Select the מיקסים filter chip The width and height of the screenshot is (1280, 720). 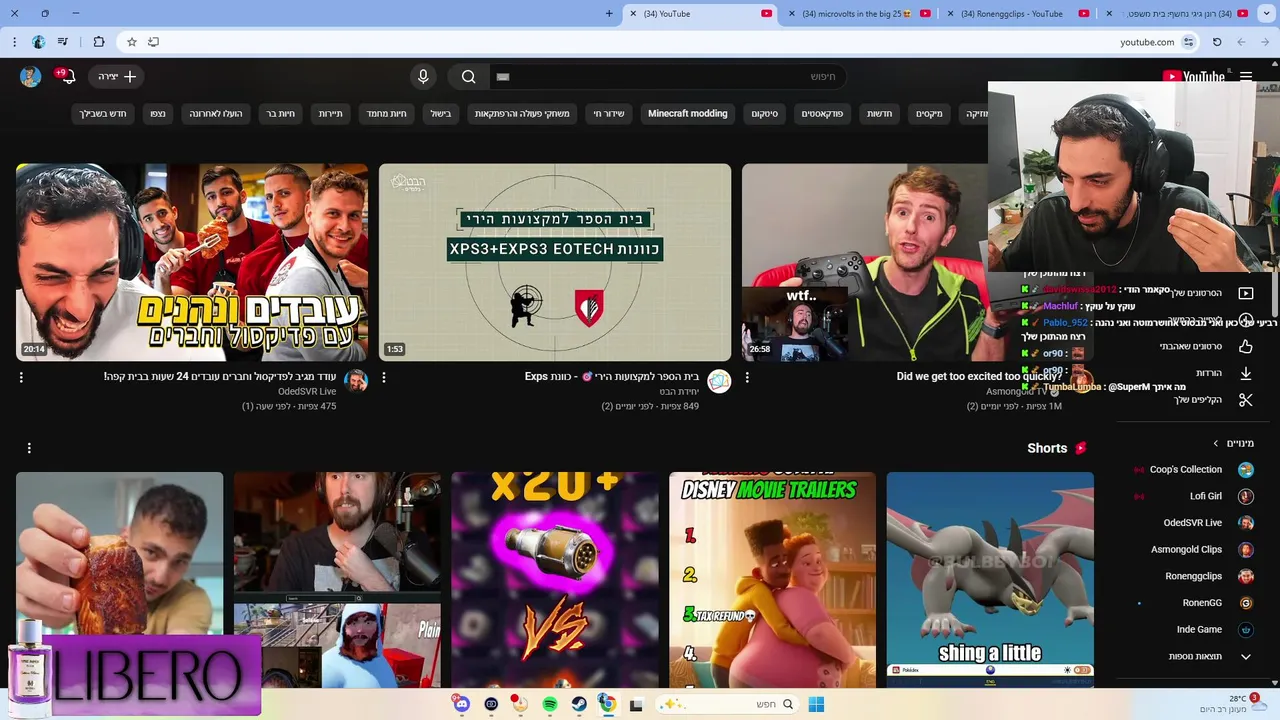click(929, 114)
